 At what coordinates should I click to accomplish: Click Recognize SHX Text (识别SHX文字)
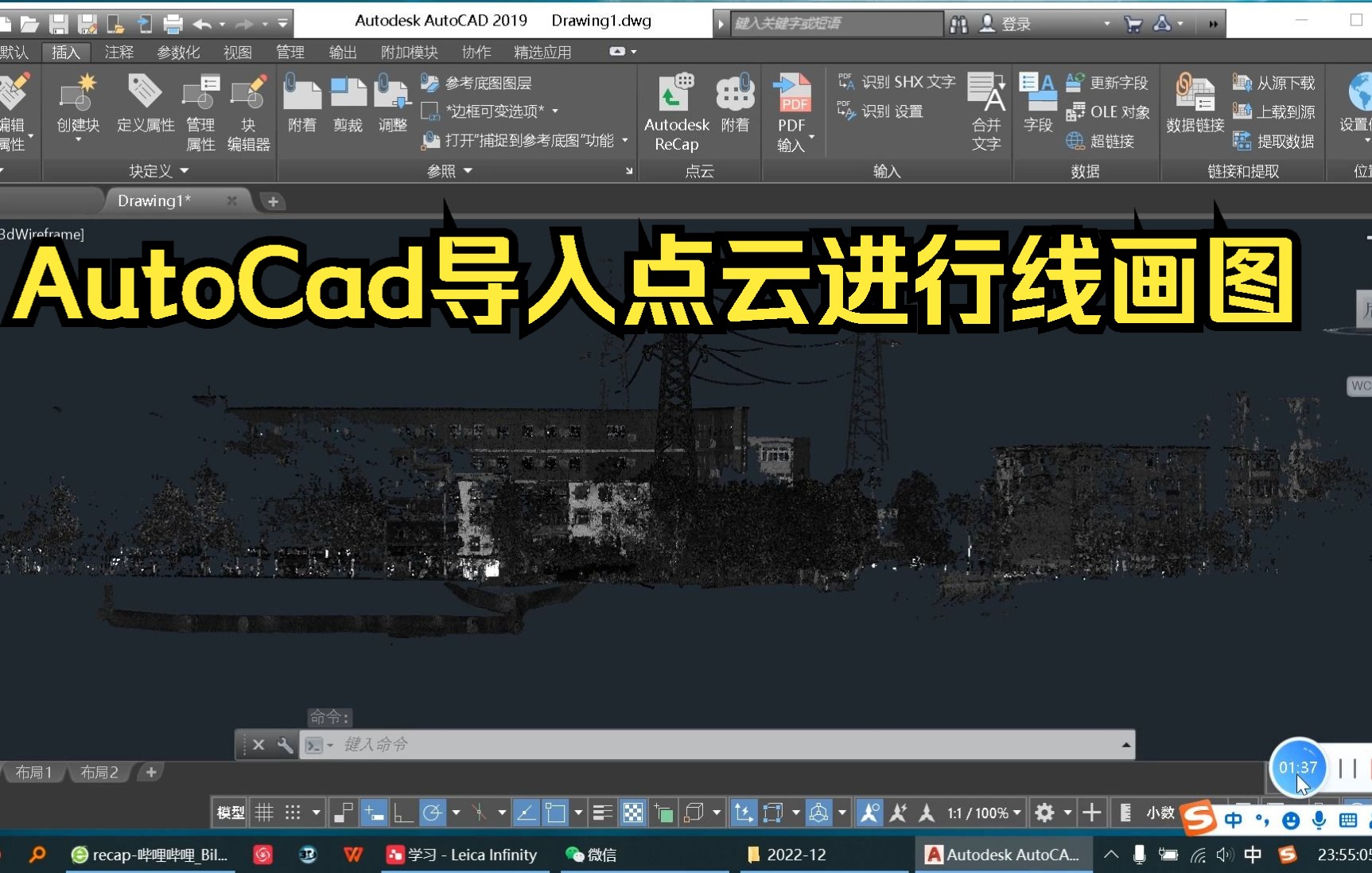click(896, 82)
